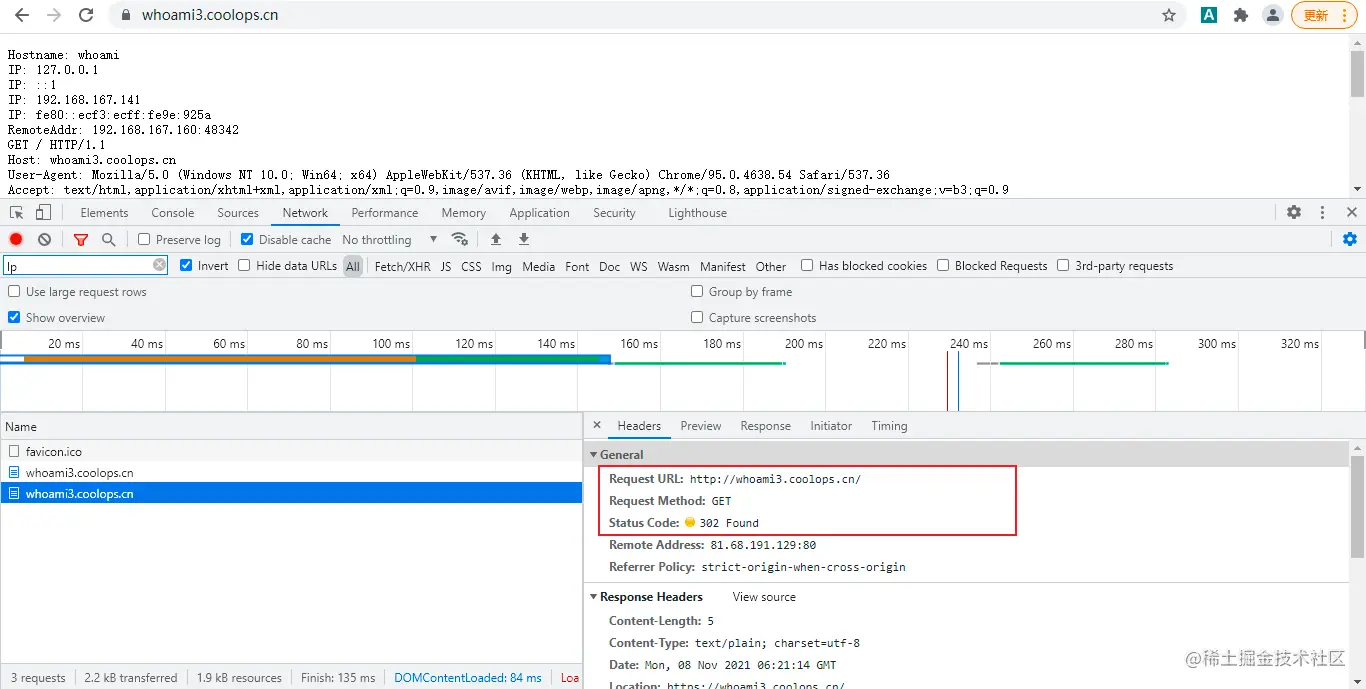This screenshot has height=689, width=1366.
Task: Filter requests by Fetch/XHR
Action: (402, 266)
